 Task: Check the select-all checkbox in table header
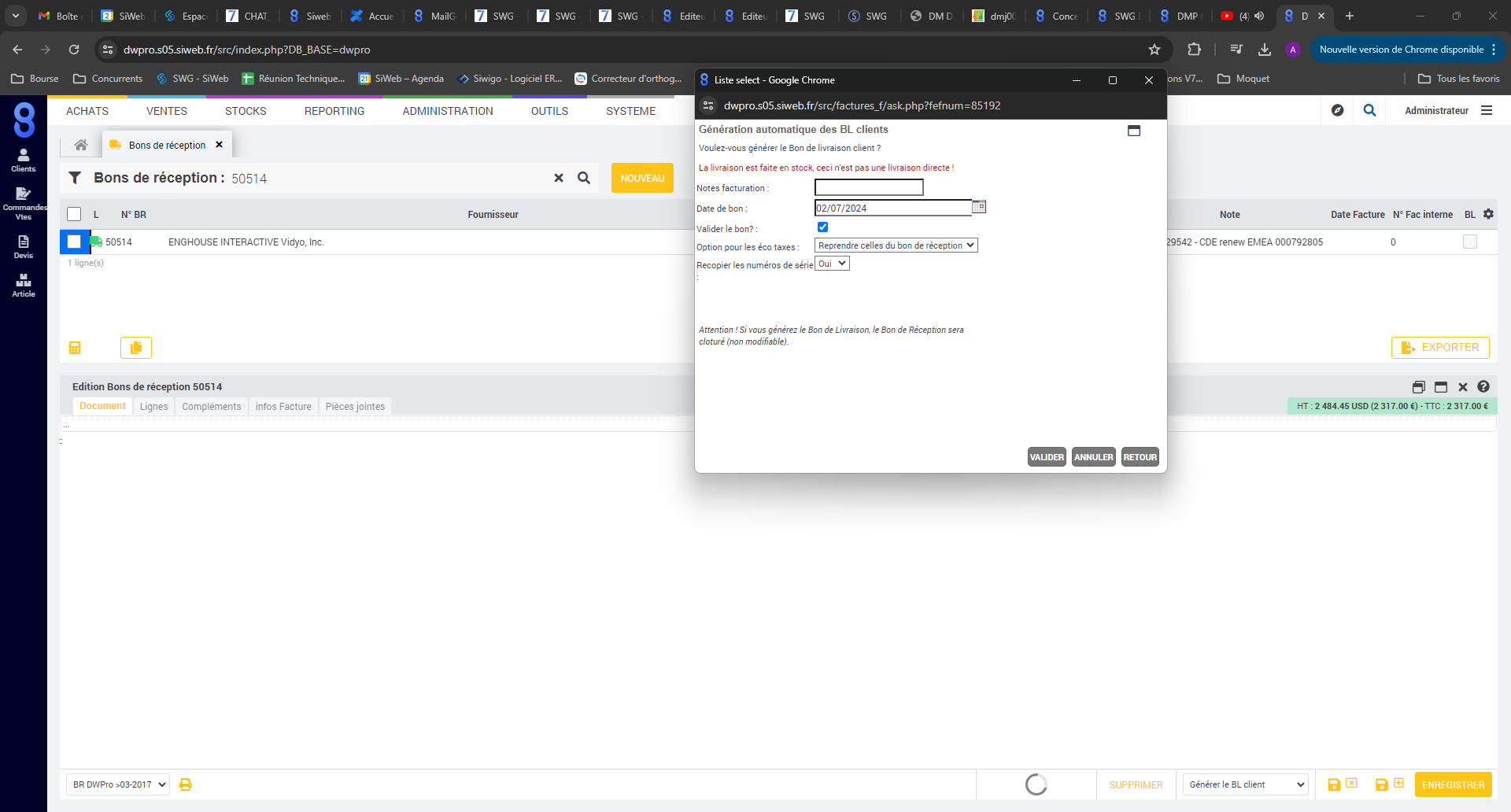point(74,214)
